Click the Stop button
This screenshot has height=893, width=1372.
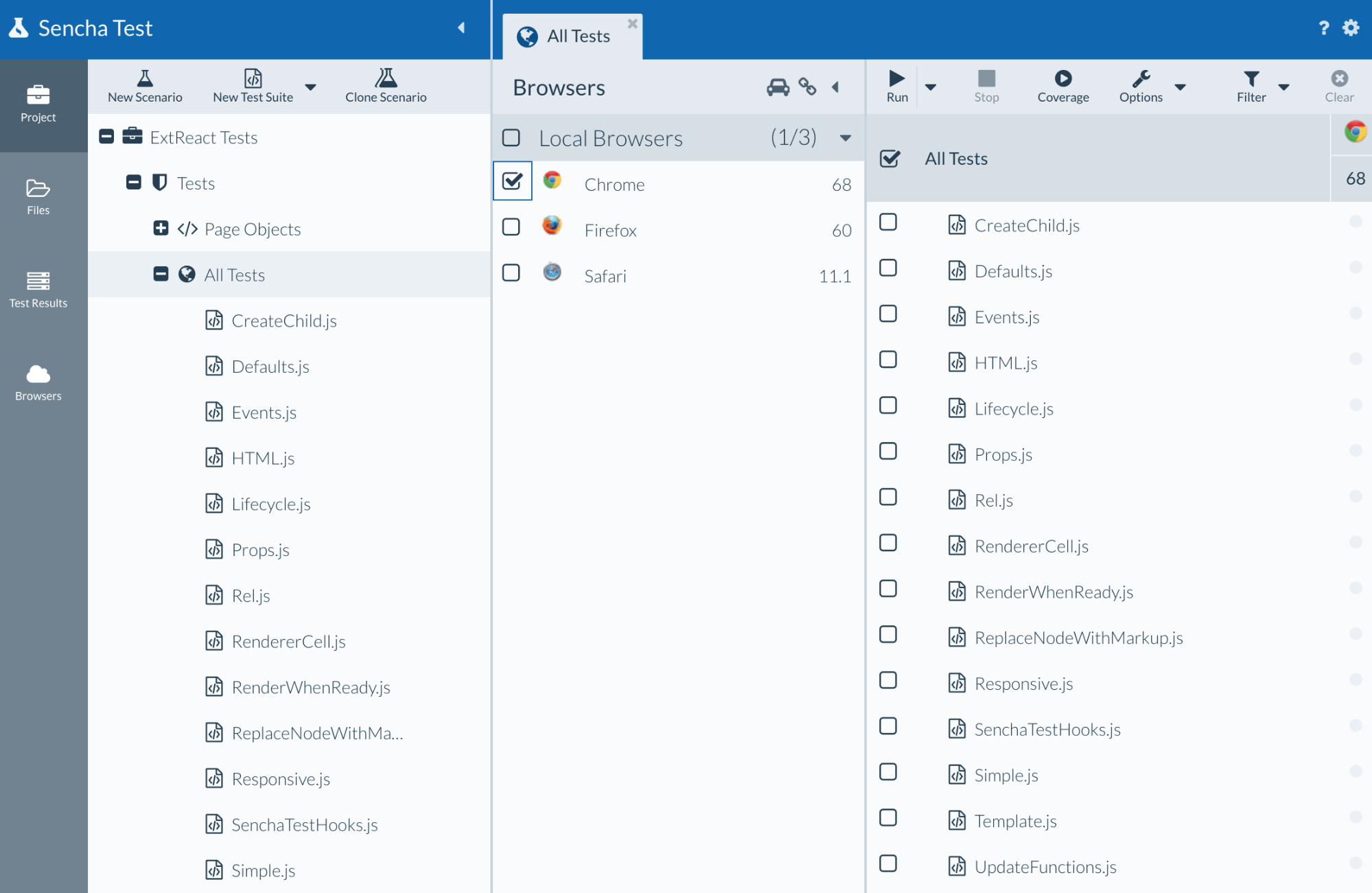(986, 86)
